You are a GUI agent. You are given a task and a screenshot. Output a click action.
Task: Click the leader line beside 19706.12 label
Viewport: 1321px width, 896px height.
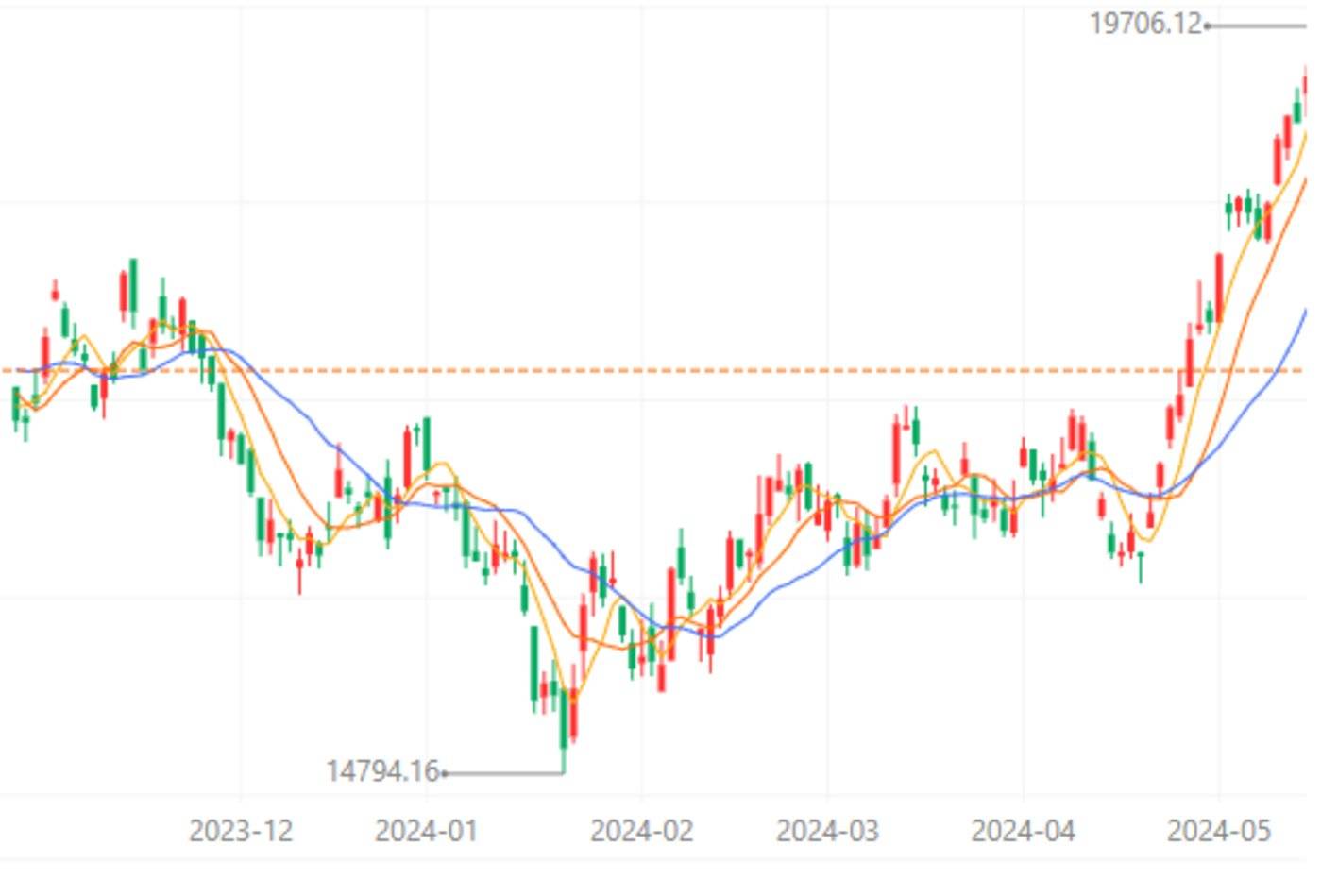1256,25
